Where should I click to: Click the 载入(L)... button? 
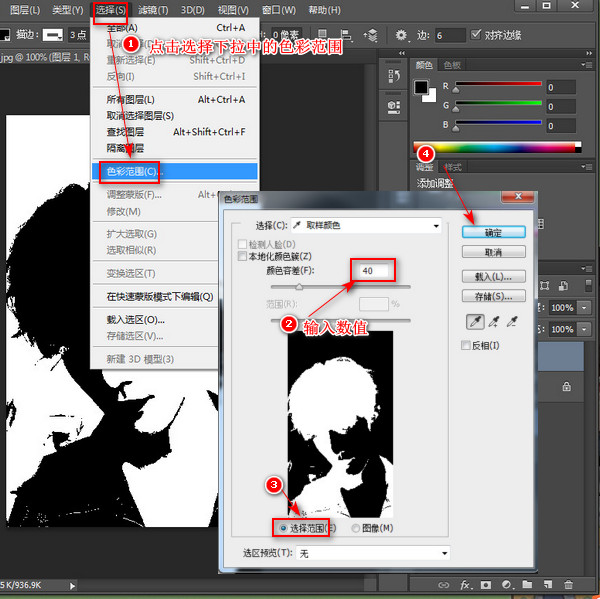point(494,276)
